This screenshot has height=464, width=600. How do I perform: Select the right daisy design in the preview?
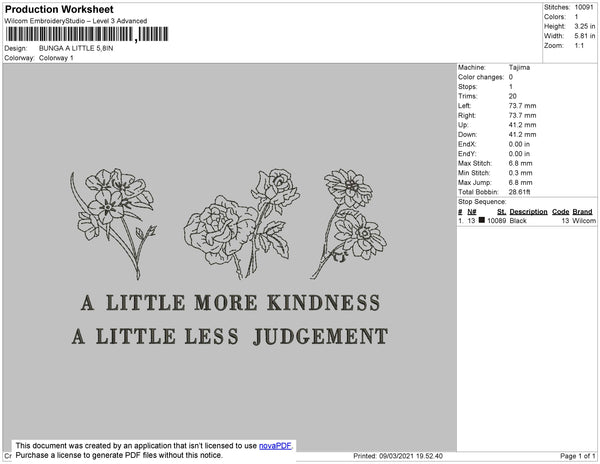pos(349,223)
